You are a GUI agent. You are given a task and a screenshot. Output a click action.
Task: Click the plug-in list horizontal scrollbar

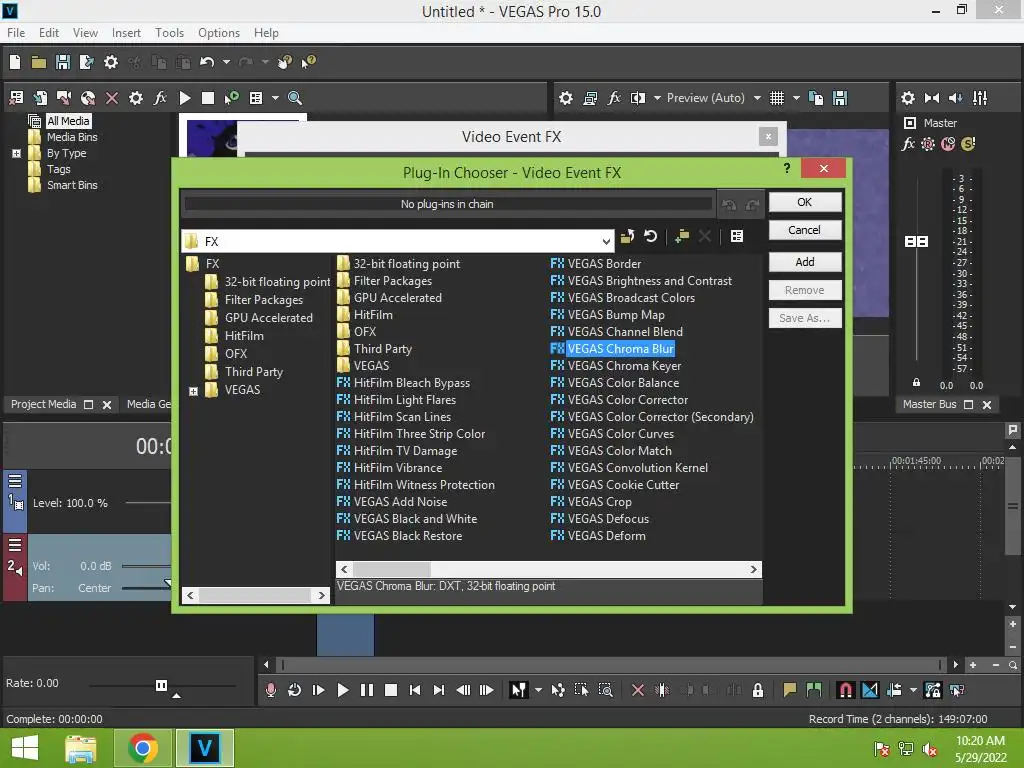[549, 569]
